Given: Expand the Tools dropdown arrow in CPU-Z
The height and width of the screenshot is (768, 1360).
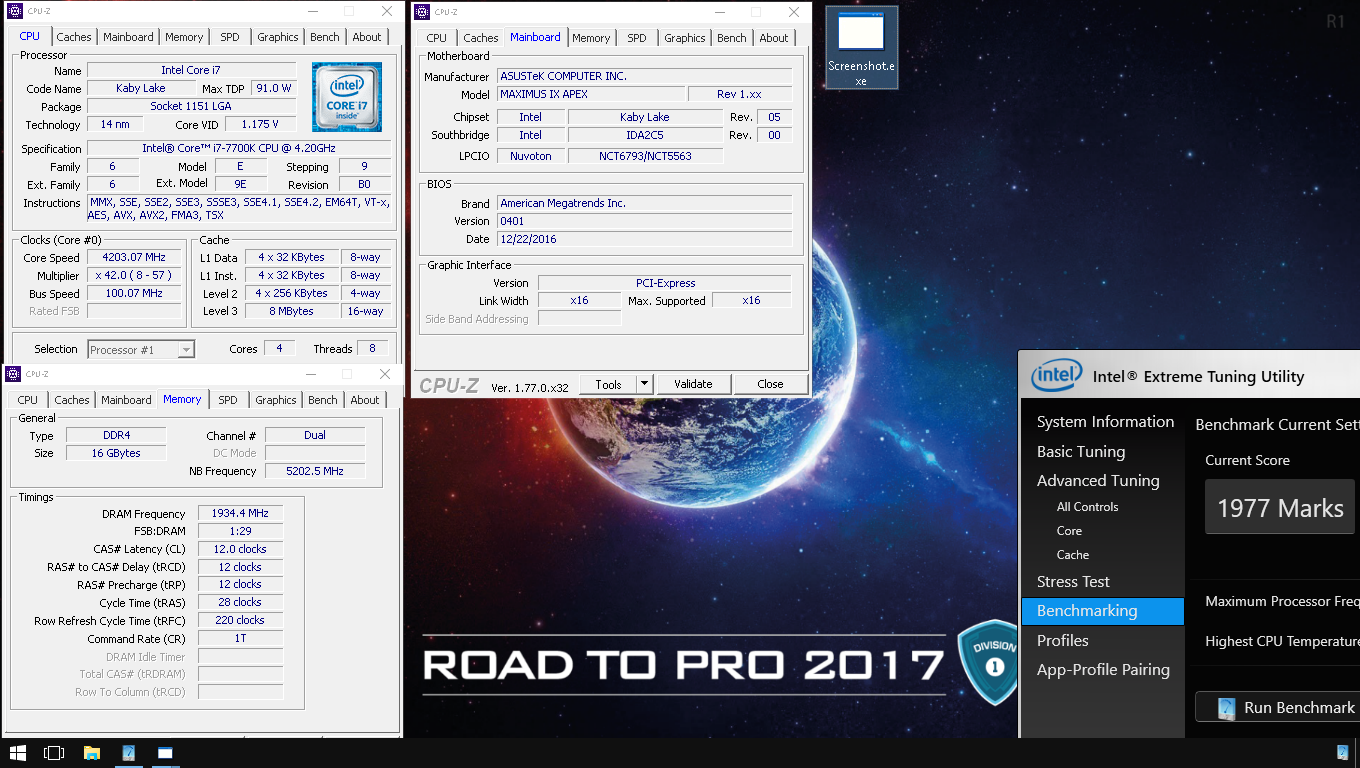Looking at the screenshot, I should (644, 384).
